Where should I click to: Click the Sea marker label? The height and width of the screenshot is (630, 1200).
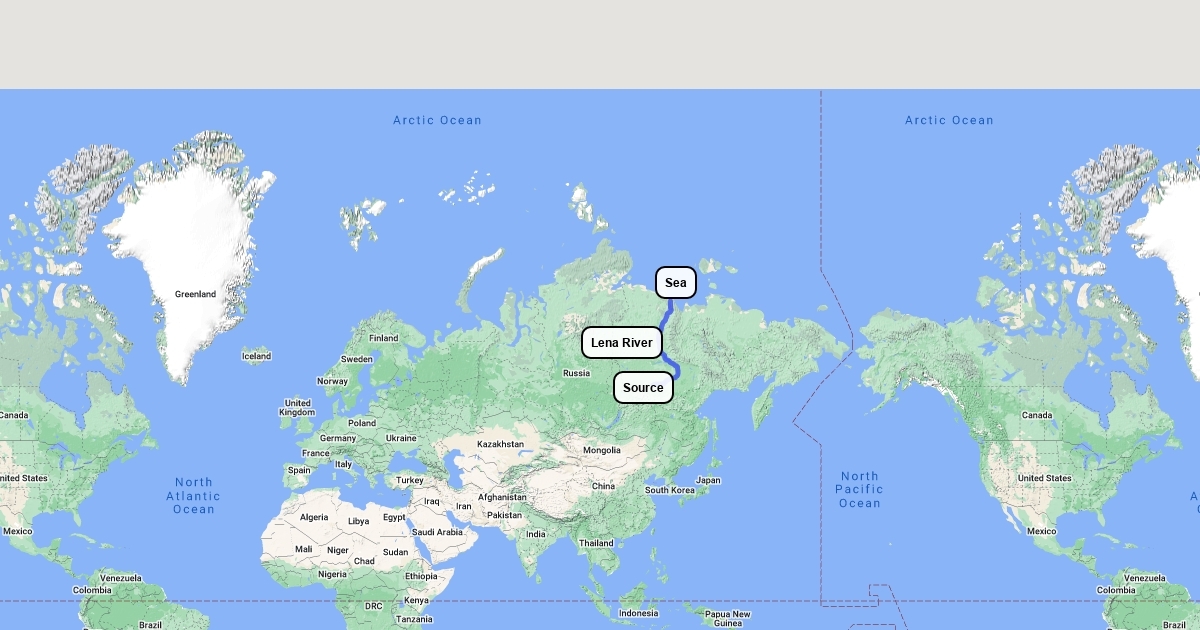pyautogui.click(x=676, y=283)
